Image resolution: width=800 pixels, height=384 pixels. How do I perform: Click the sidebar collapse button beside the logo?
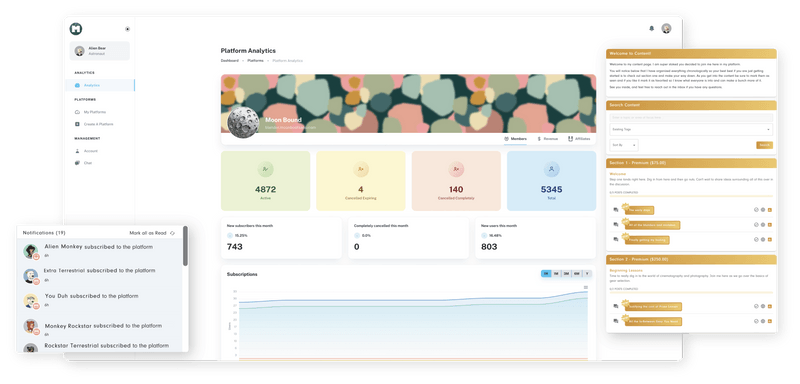128,29
